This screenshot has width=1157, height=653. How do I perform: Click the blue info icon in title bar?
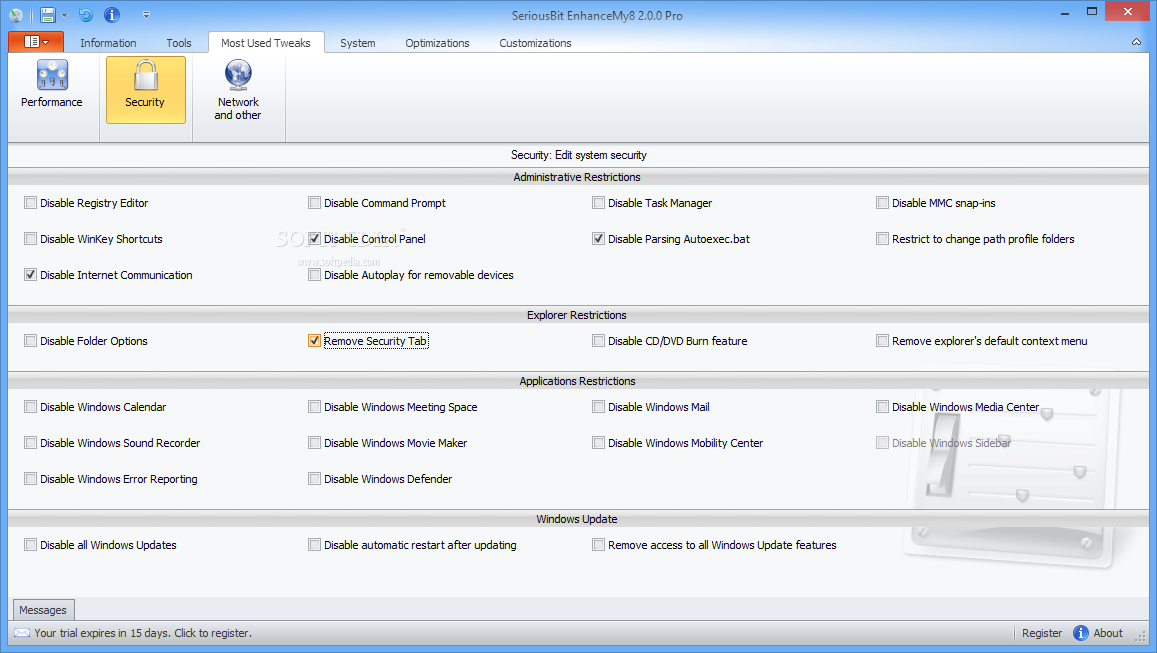point(112,15)
